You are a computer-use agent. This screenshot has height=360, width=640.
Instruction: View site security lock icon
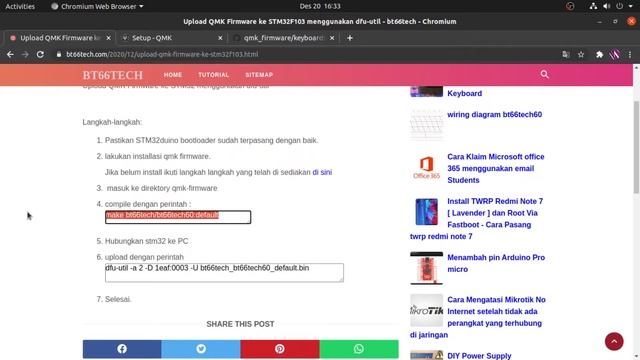click(x=59, y=54)
